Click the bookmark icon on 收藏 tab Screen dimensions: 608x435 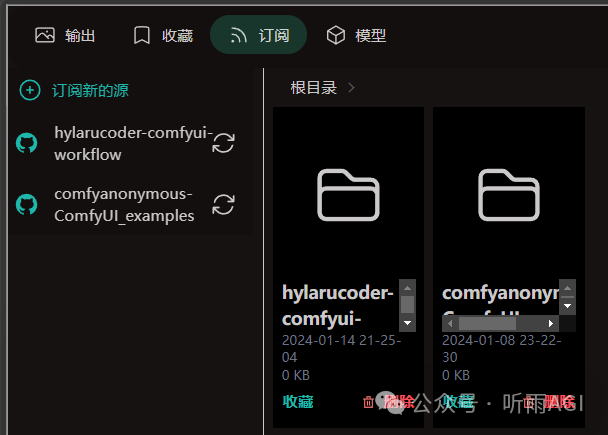click(142, 35)
